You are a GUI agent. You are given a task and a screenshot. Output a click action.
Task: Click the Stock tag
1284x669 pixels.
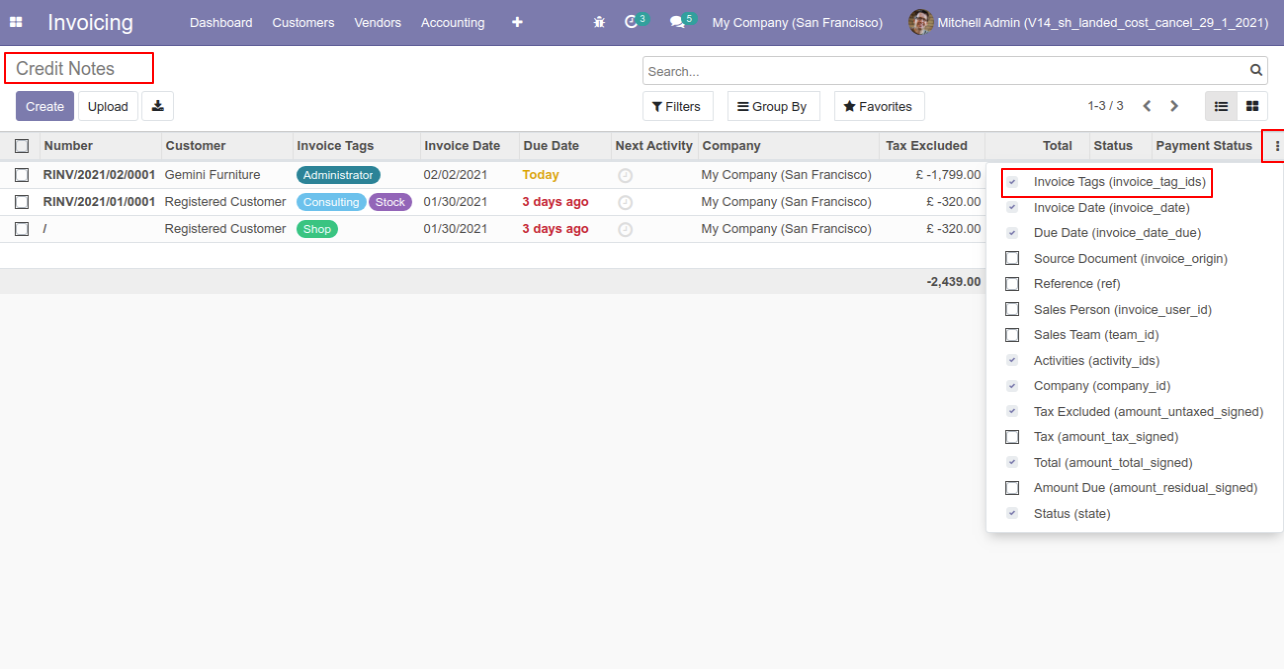(390, 202)
